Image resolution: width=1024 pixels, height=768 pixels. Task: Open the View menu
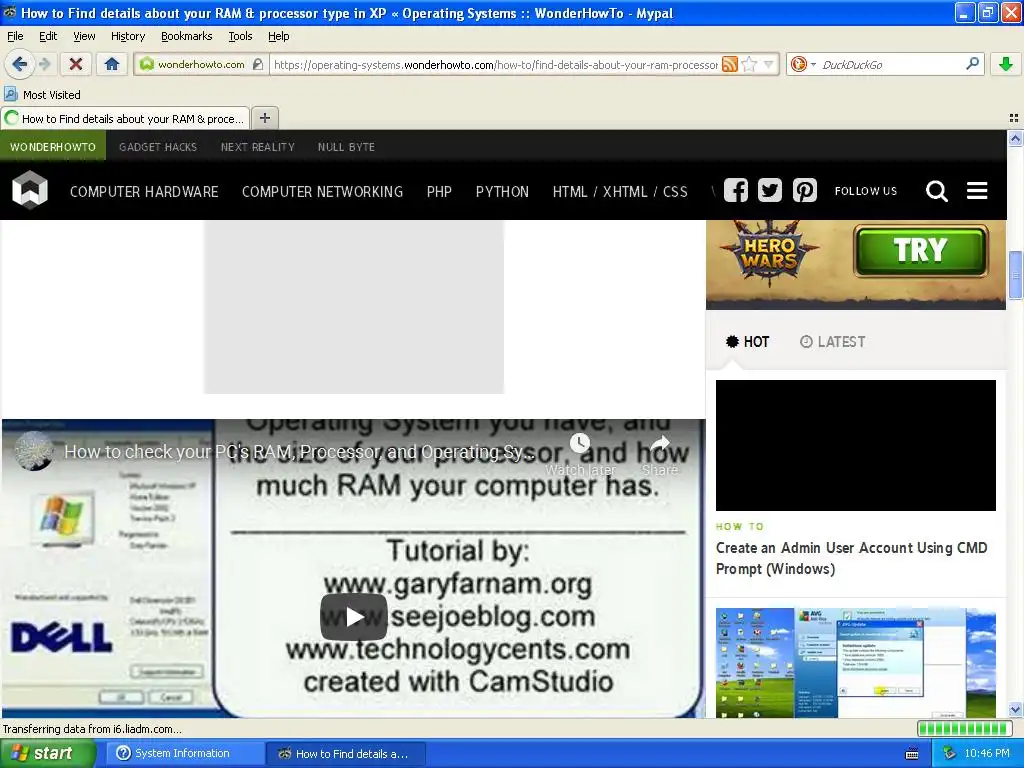84,36
